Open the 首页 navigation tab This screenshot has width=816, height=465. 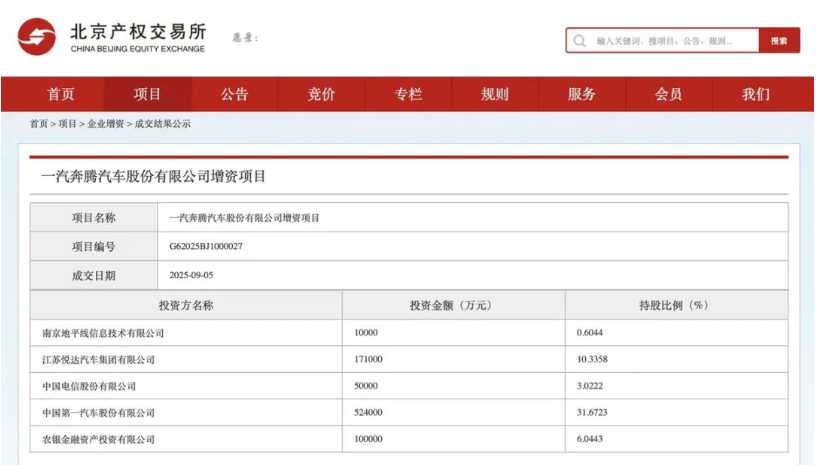(x=60, y=94)
